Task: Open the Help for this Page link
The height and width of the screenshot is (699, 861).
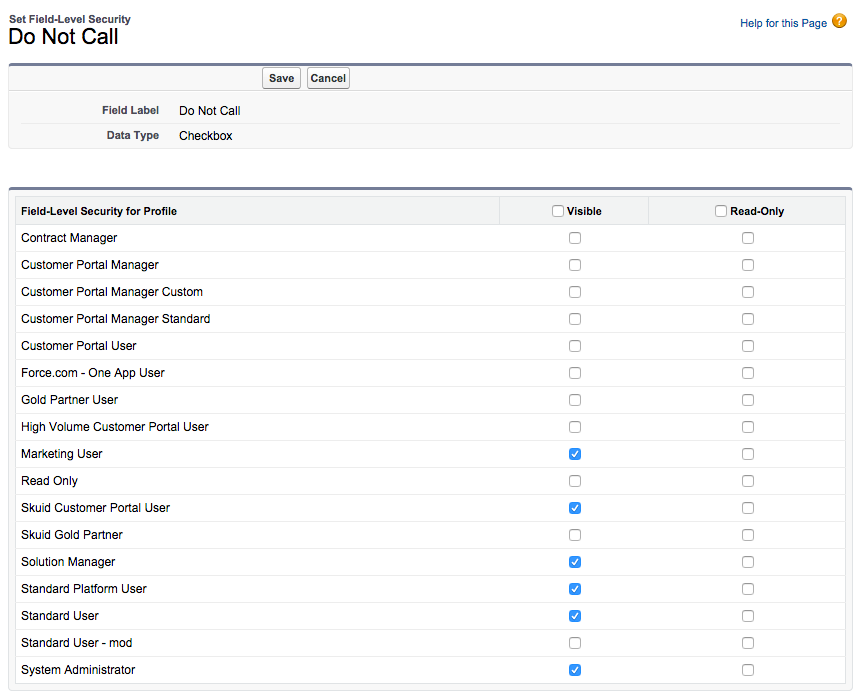Action: coord(783,23)
